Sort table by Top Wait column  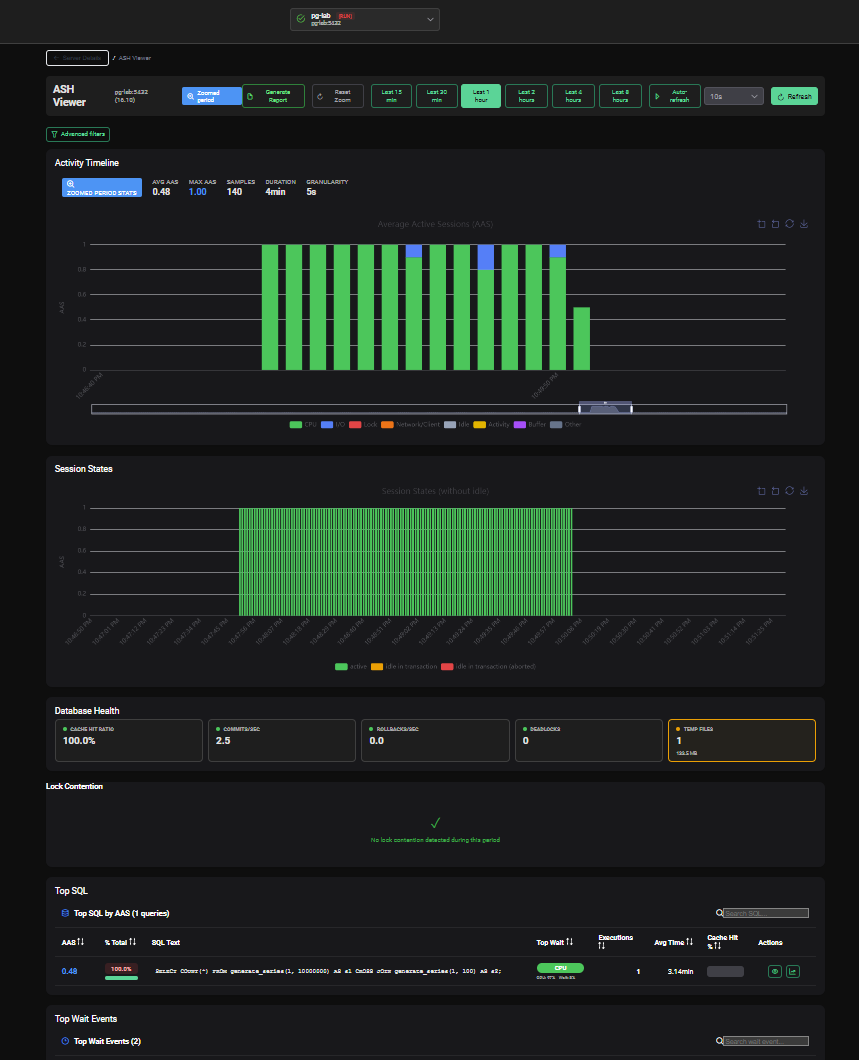(569, 942)
